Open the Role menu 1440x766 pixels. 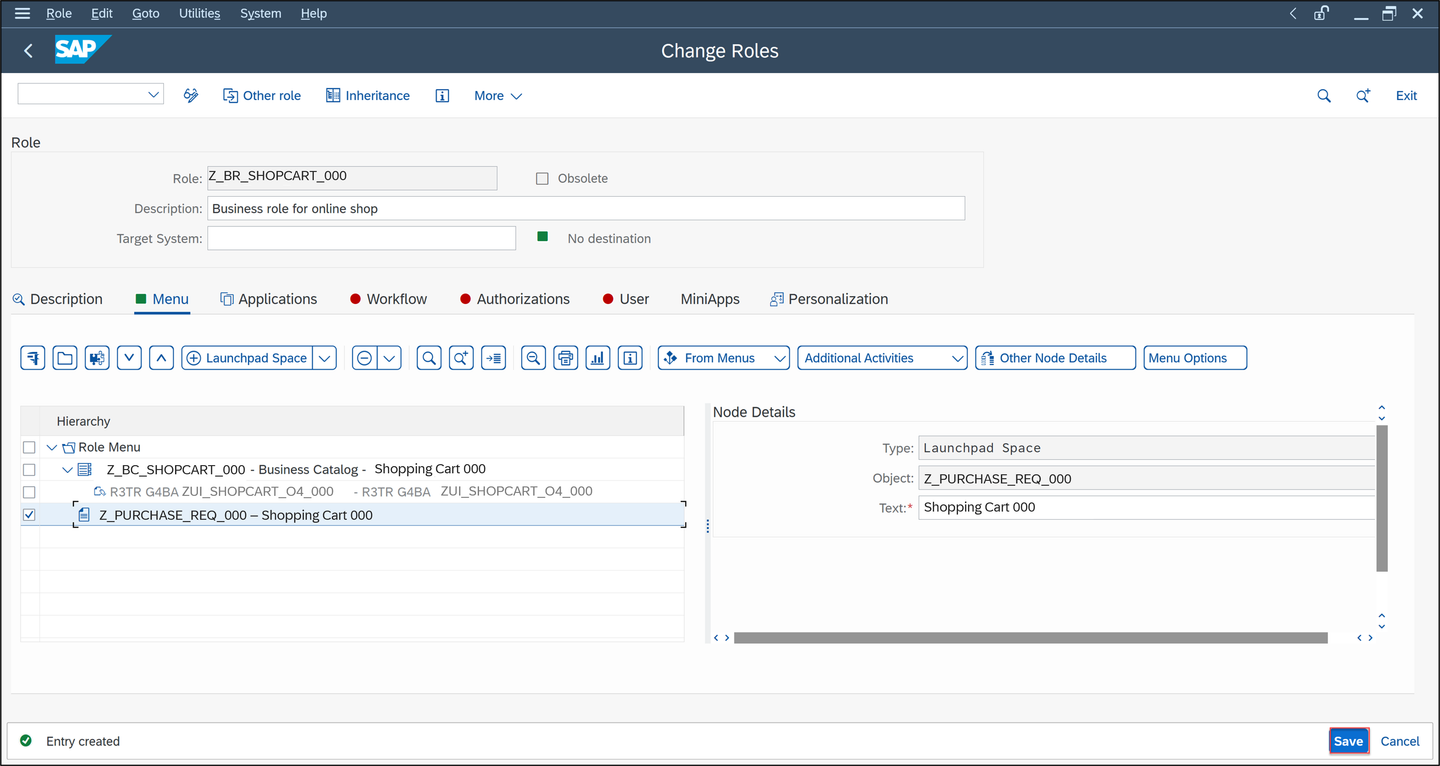[59, 14]
